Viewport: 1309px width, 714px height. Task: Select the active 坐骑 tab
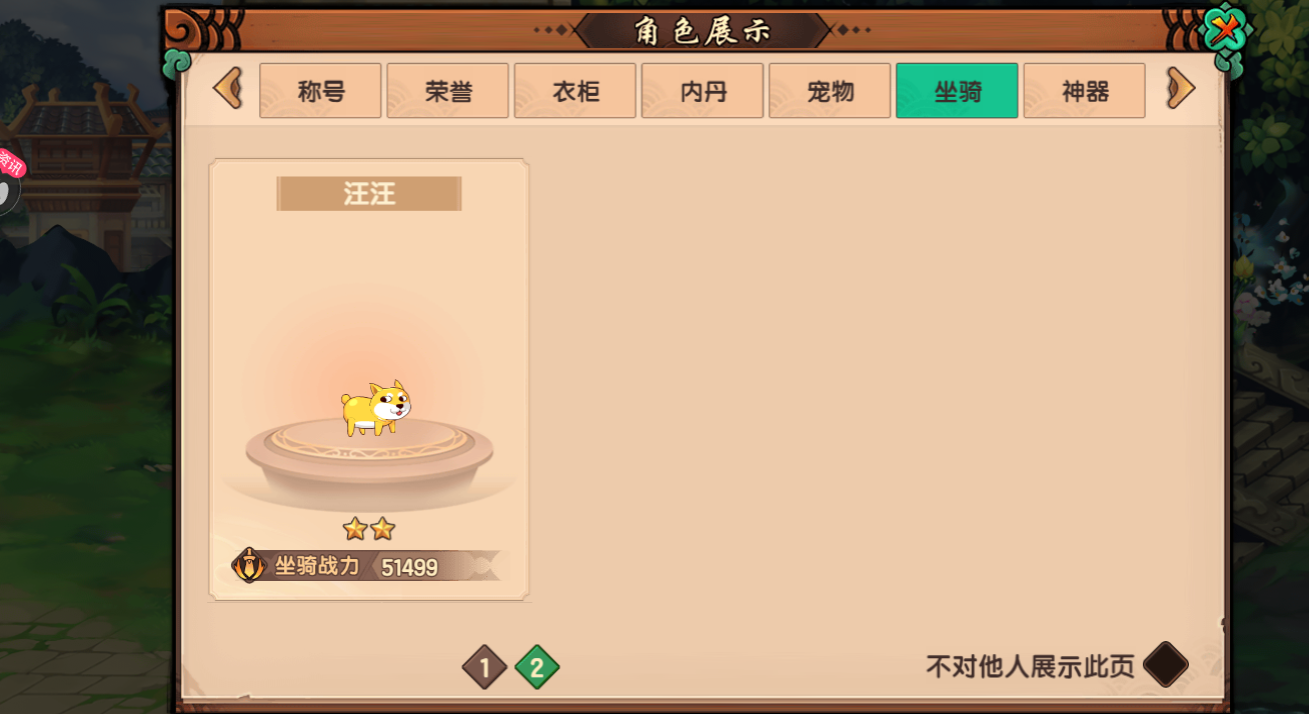click(x=957, y=91)
